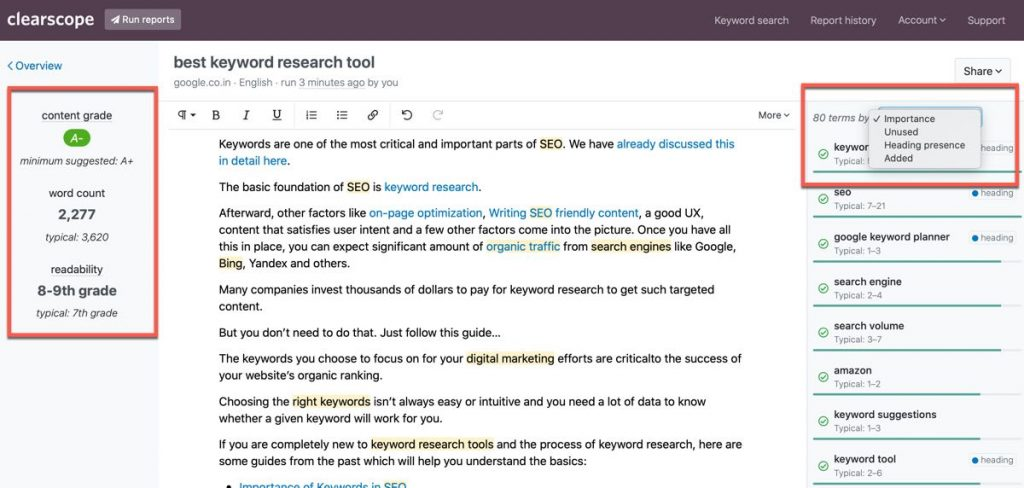Undo the last edit
Viewport: 1024px width, 488px height.
pyautogui.click(x=406, y=115)
